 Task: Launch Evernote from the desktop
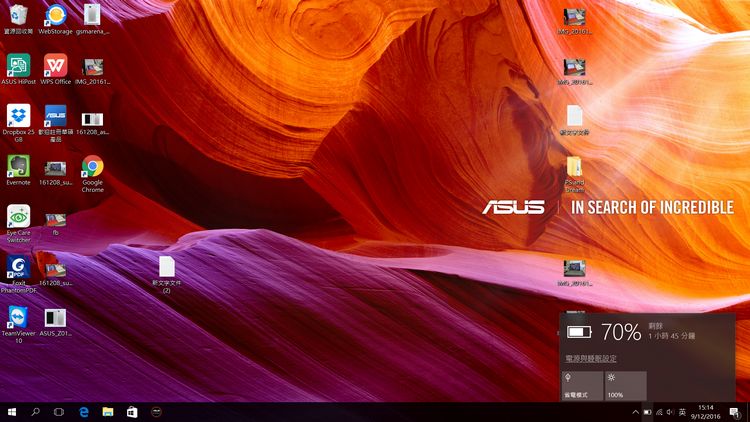pyautogui.click(x=18, y=170)
